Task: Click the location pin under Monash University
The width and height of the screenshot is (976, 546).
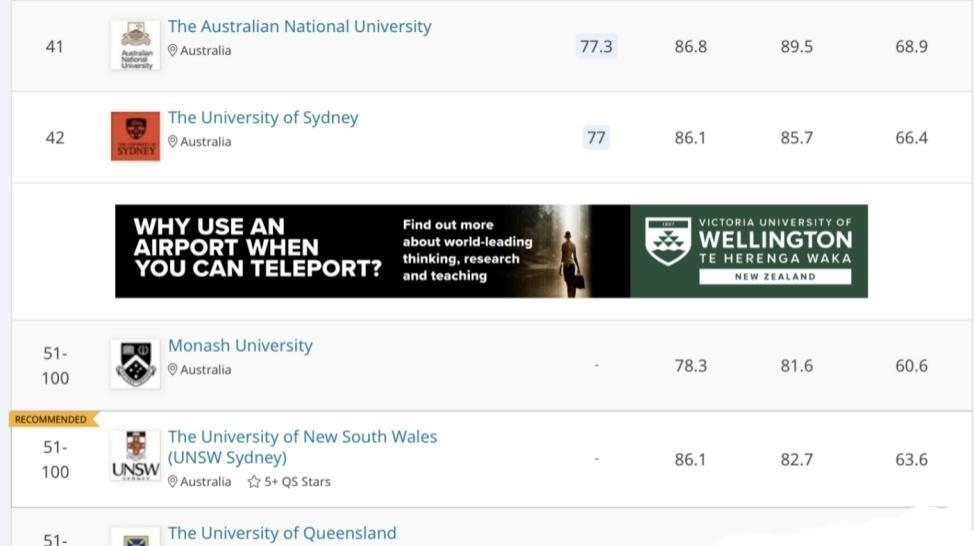Action: 172,369
